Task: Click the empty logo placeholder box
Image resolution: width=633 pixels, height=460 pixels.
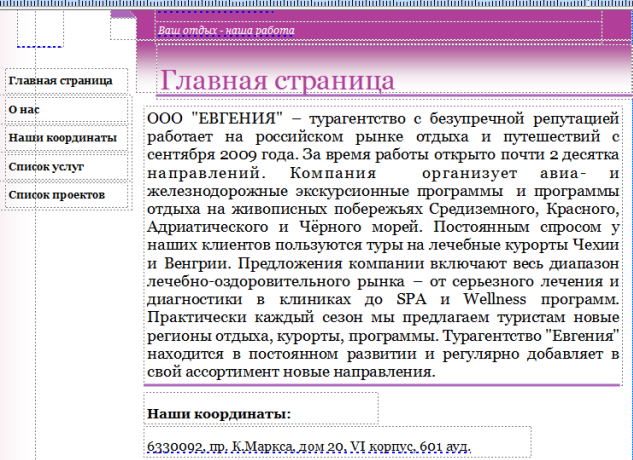Action: coord(40,28)
